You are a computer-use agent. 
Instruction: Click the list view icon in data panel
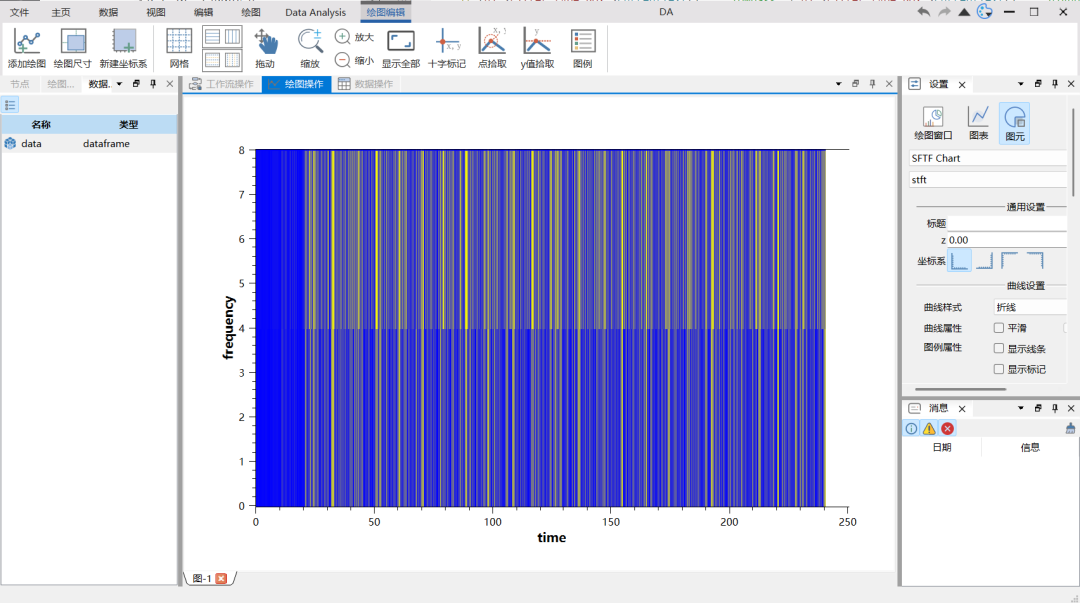tap(10, 105)
